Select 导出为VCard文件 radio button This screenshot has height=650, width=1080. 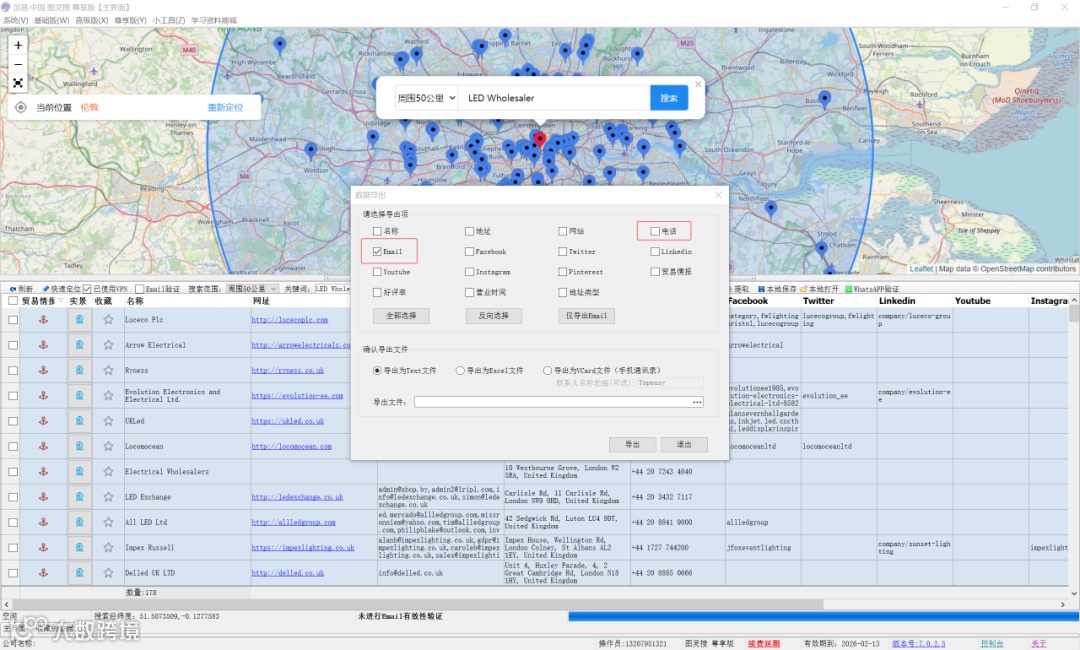point(547,370)
